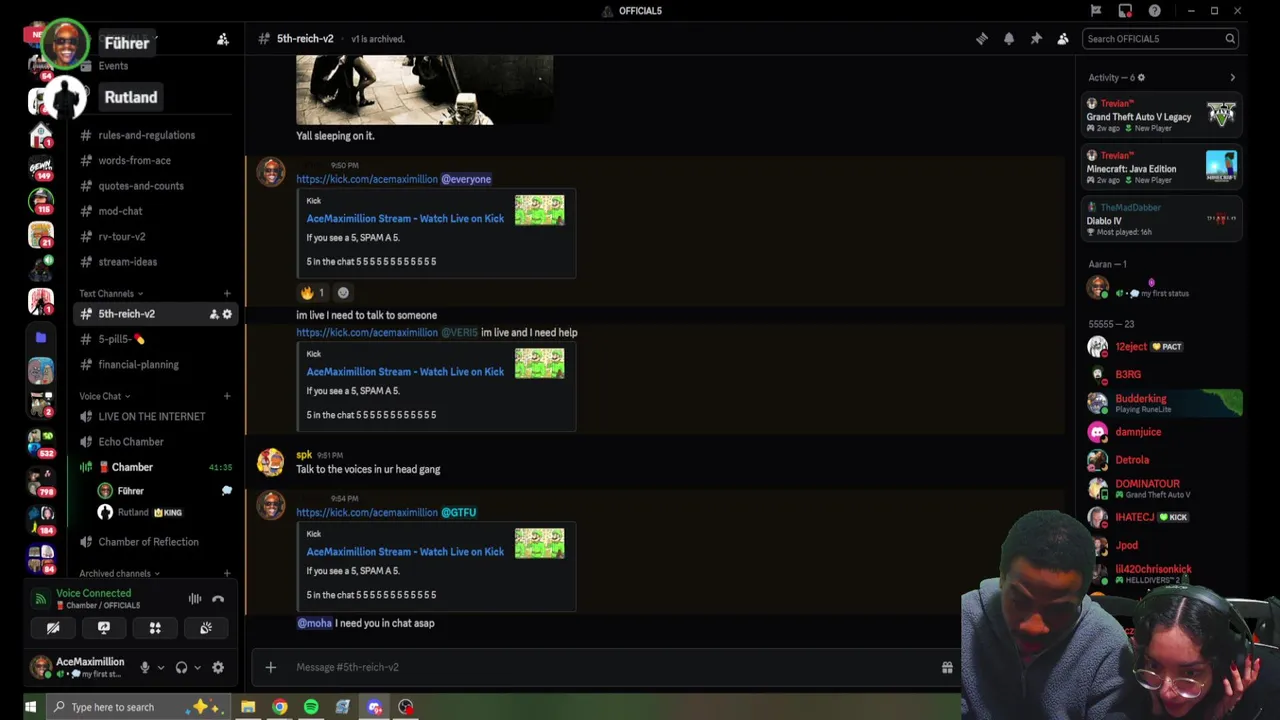Toggle noise suppression in voice panel

point(195,599)
